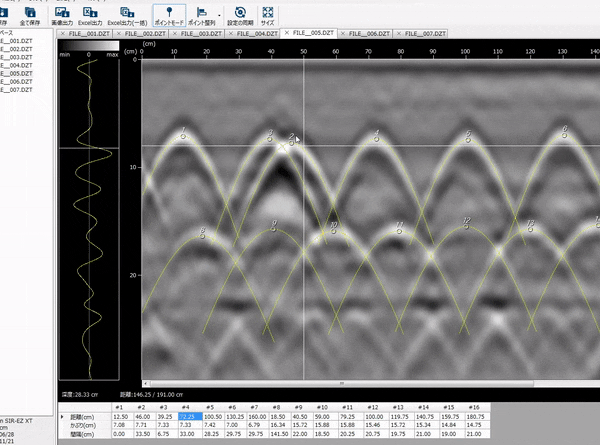Screen dimensions: 600x445
Task: Click the Size (サイズ) fit icon
Action: (267, 14)
